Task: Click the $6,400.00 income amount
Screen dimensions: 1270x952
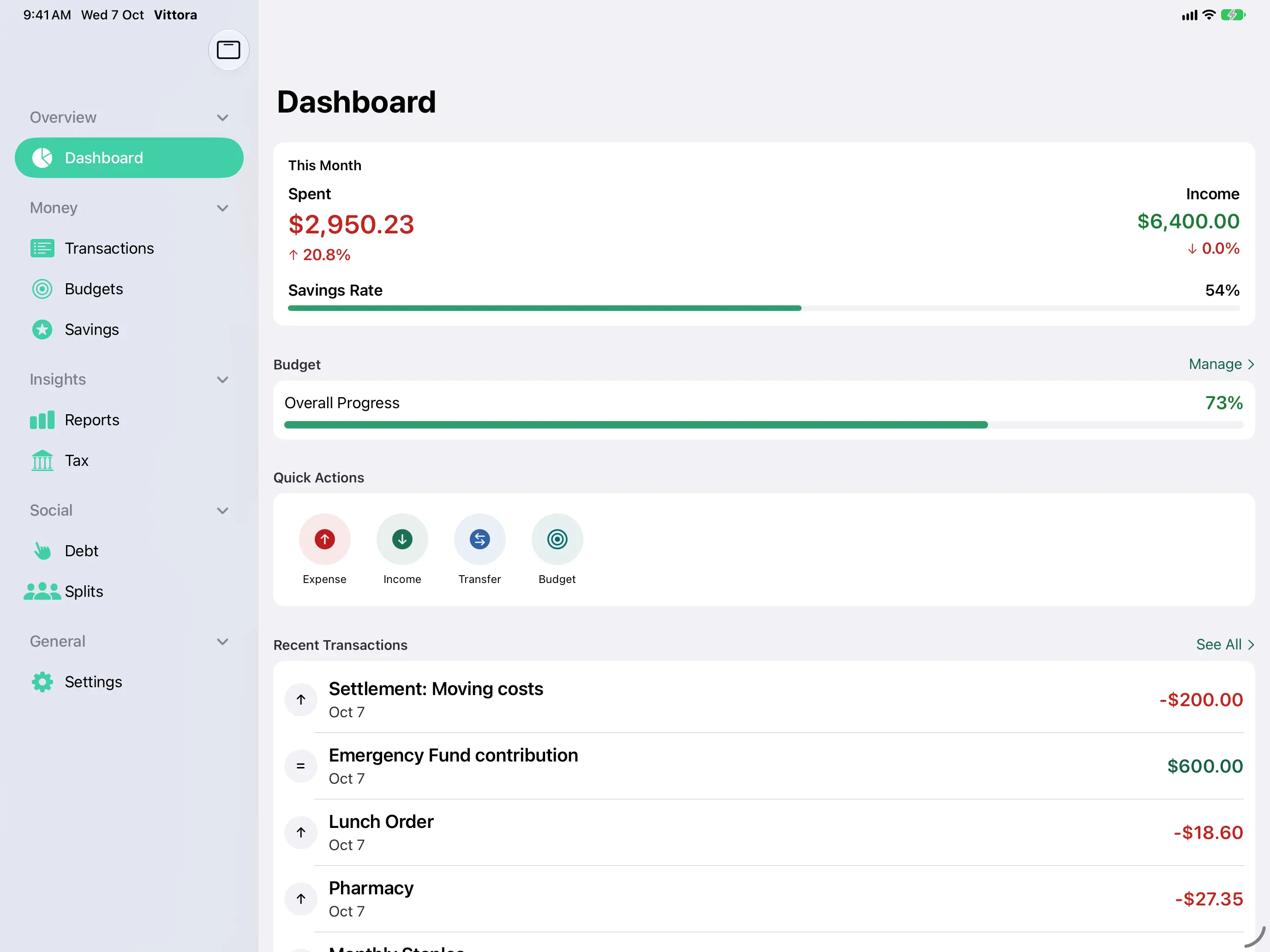Action: [1188, 221]
